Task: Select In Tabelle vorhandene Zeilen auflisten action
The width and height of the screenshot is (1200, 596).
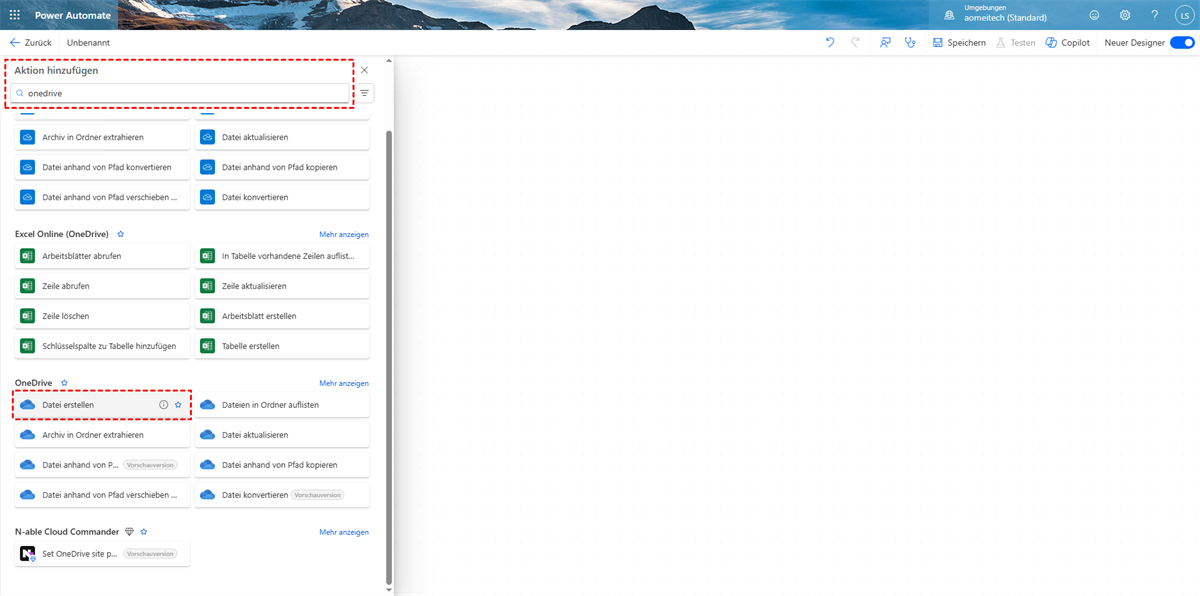Action: [x=282, y=256]
